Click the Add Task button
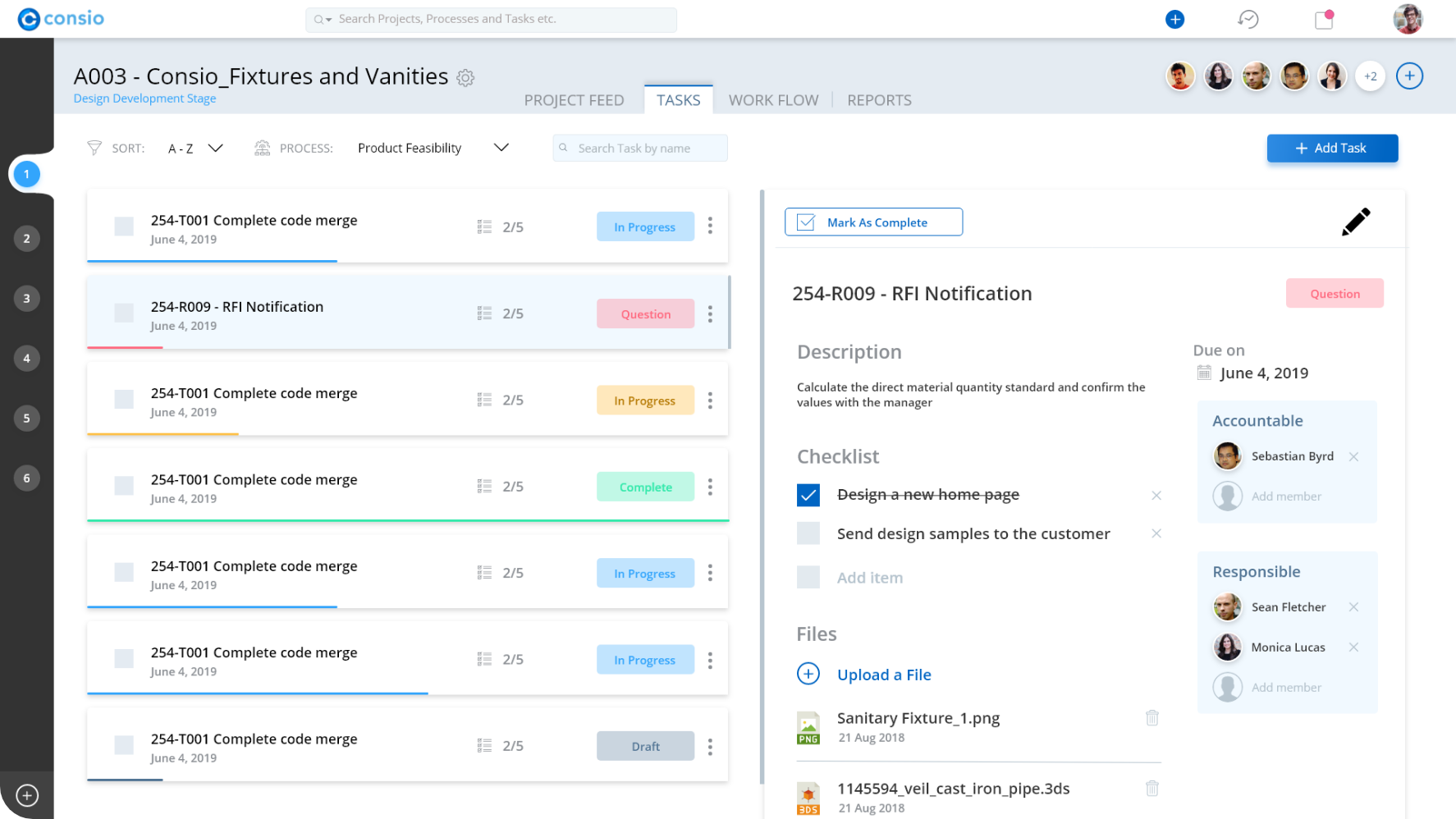The height and width of the screenshot is (819, 1456). click(x=1331, y=149)
